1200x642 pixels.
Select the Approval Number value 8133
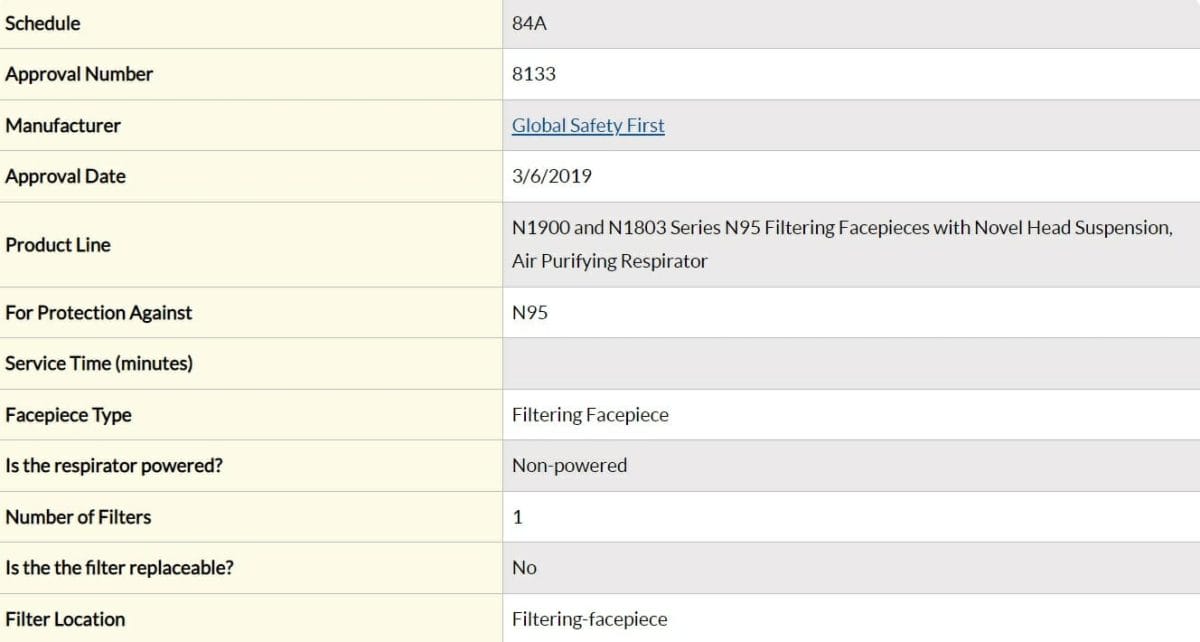point(533,75)
